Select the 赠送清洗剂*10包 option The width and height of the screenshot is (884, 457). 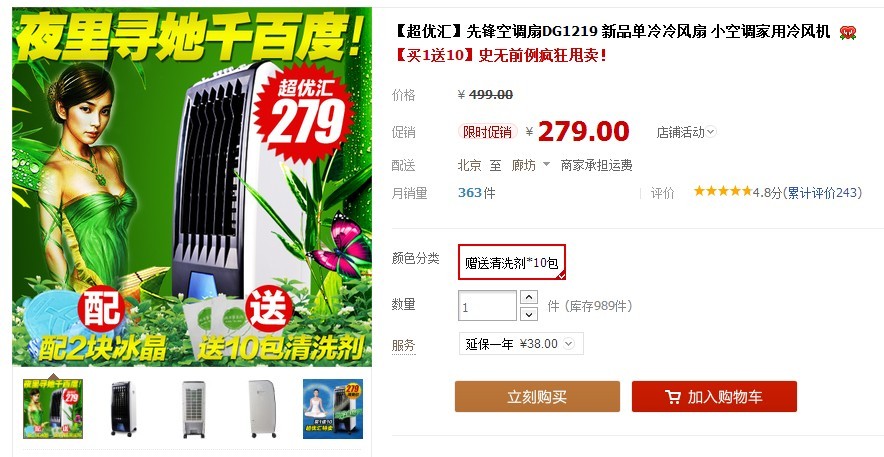511,262
